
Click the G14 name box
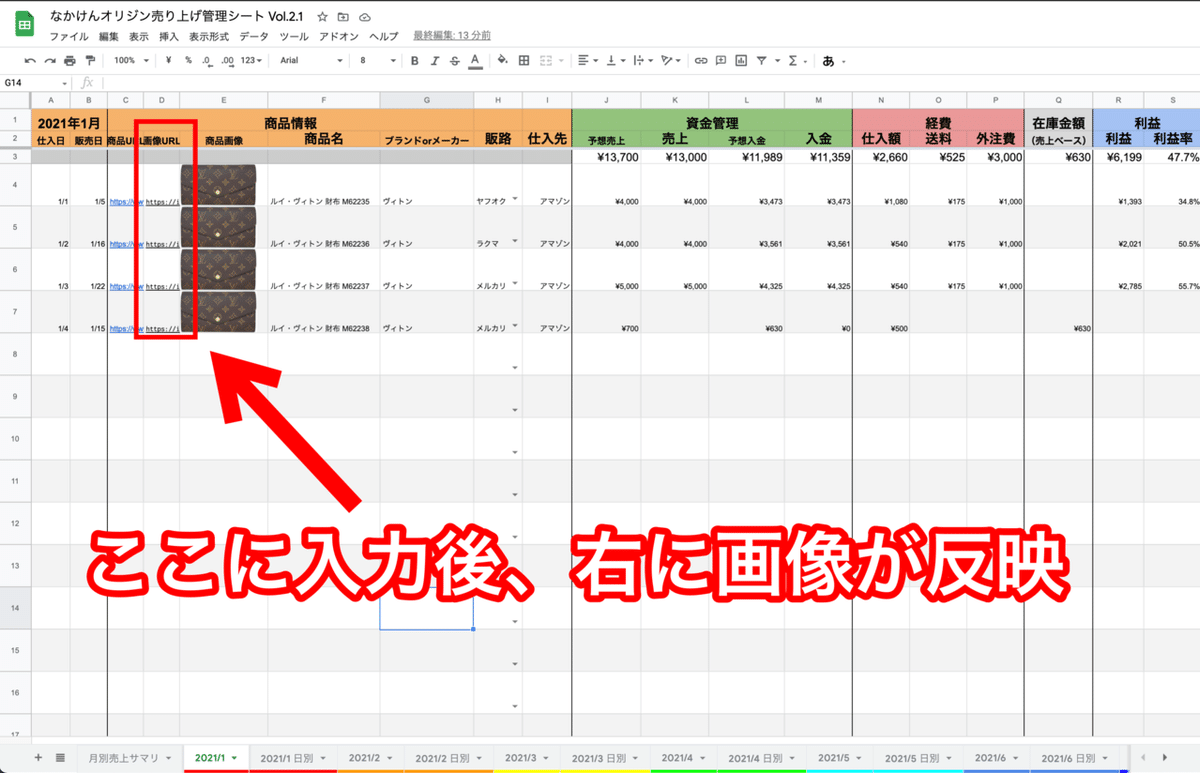click(x=36, y=83)
